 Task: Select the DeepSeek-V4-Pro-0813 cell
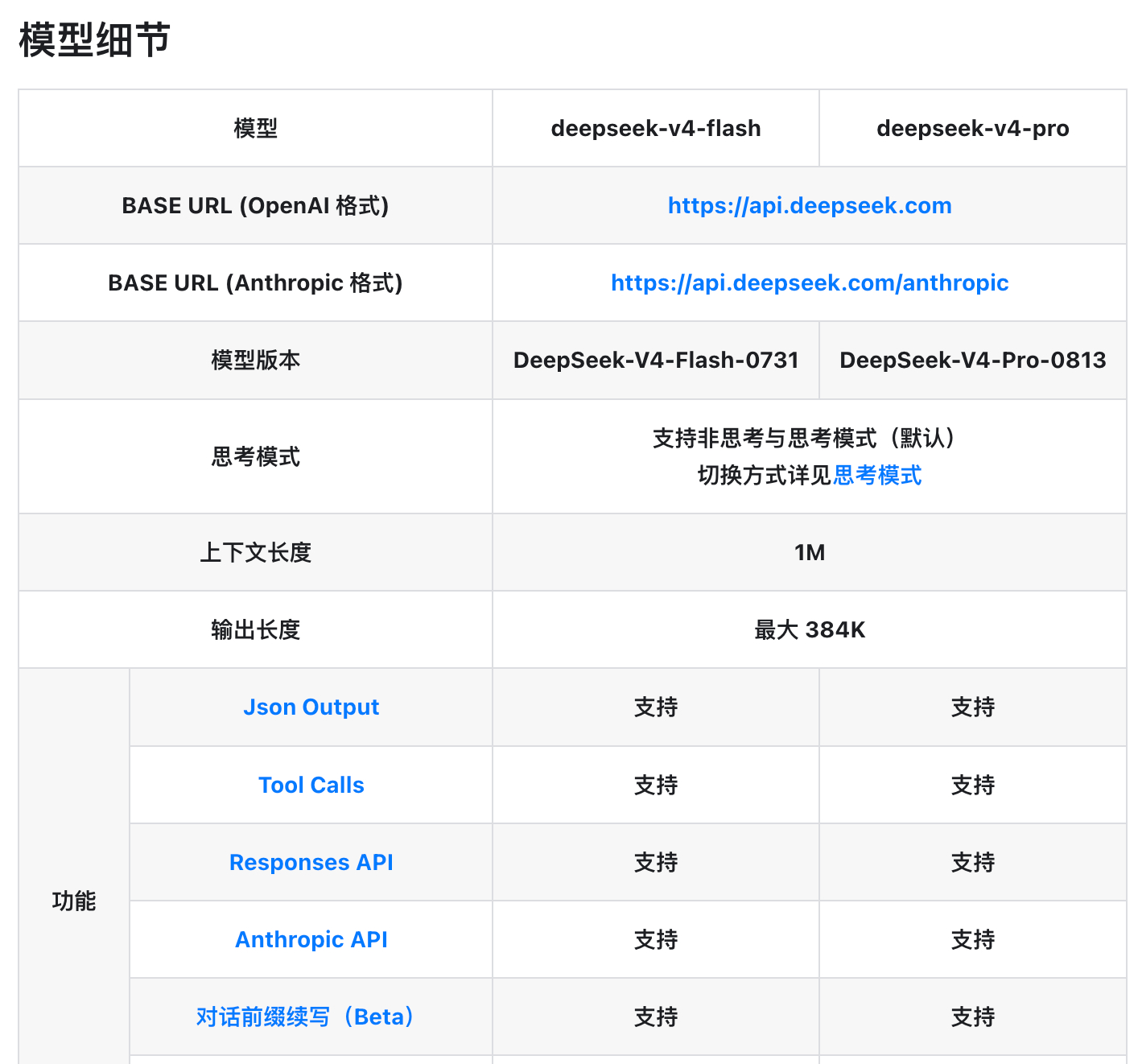click(x=973, y=361)
